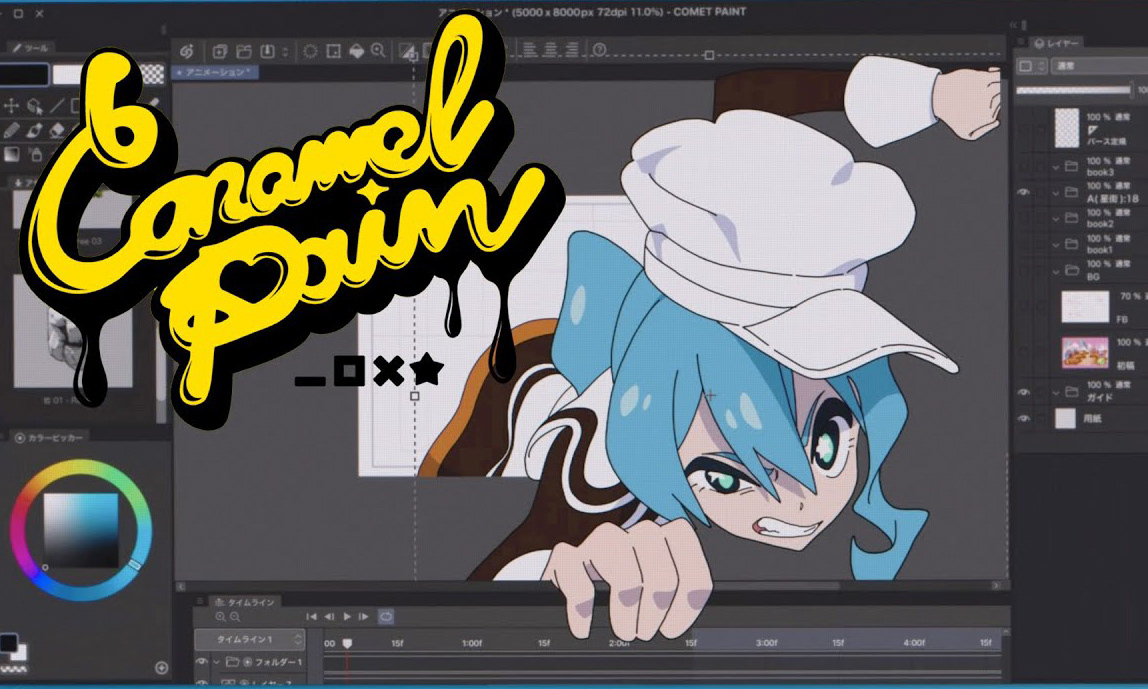Viewport: 1148px width, 689px height.
Task: Select the Eraser tool
Action: [57, 130]
